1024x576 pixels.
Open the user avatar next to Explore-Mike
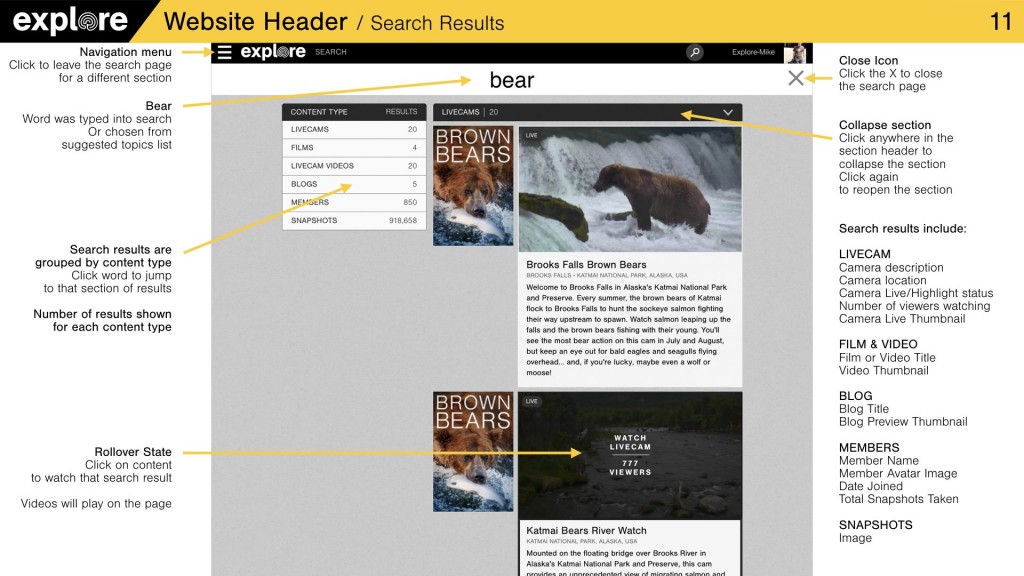(795, 53)
